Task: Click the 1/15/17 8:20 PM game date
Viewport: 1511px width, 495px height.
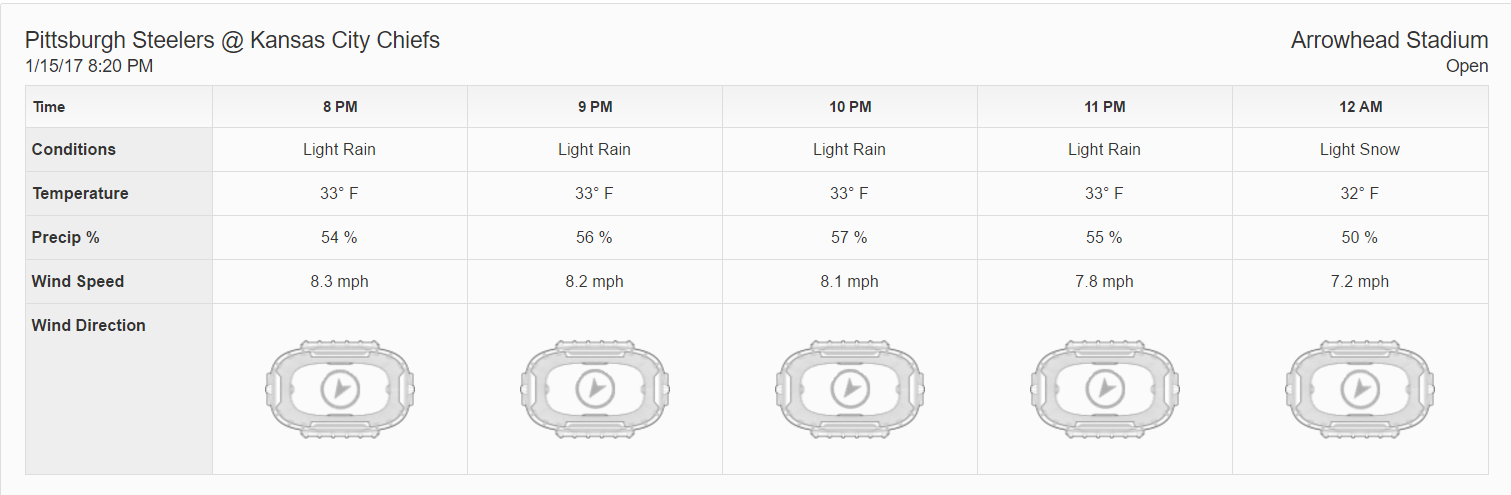Action: (x=89, y=67)
